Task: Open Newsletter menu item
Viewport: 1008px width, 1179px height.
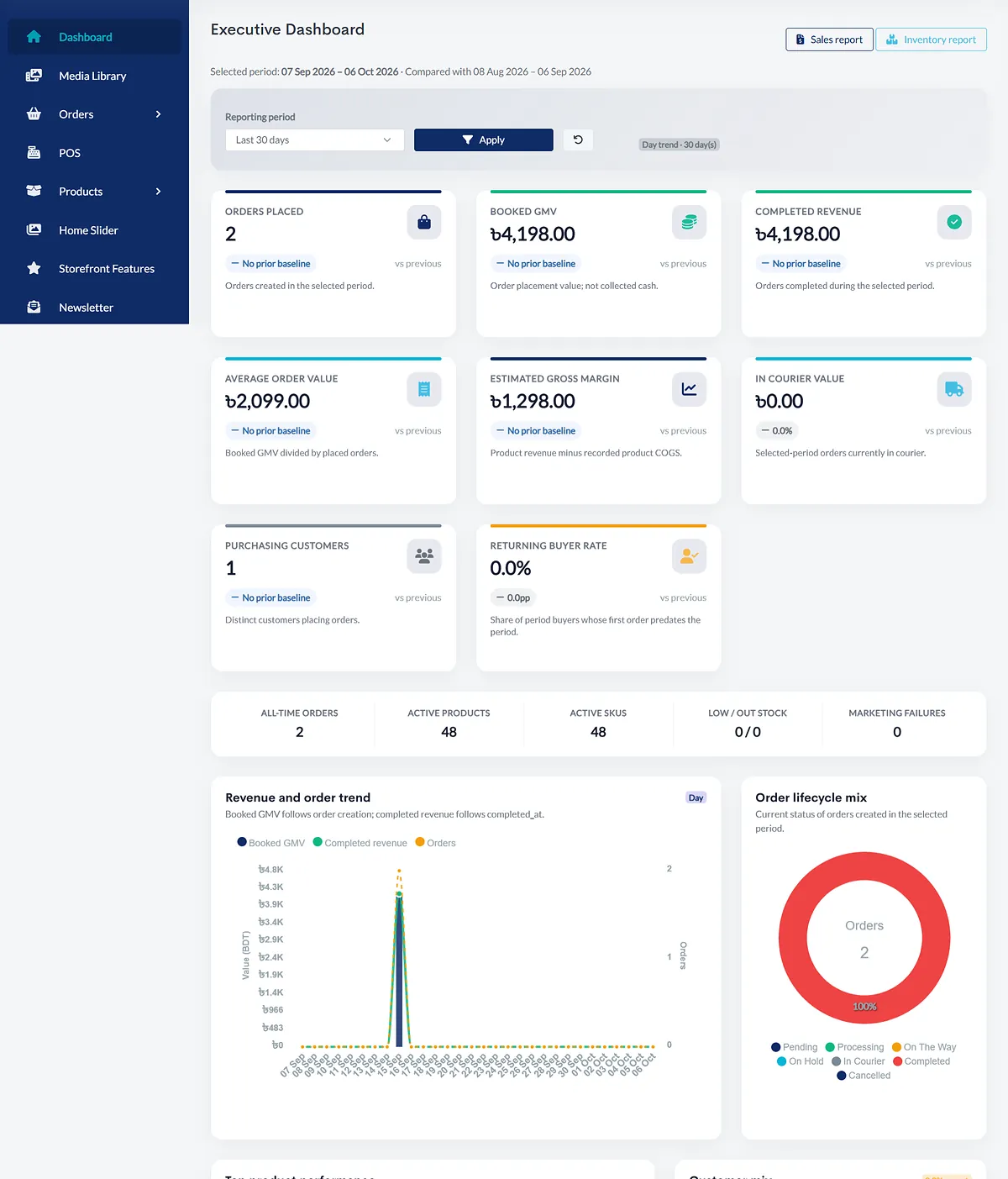Action: (94, 308)
